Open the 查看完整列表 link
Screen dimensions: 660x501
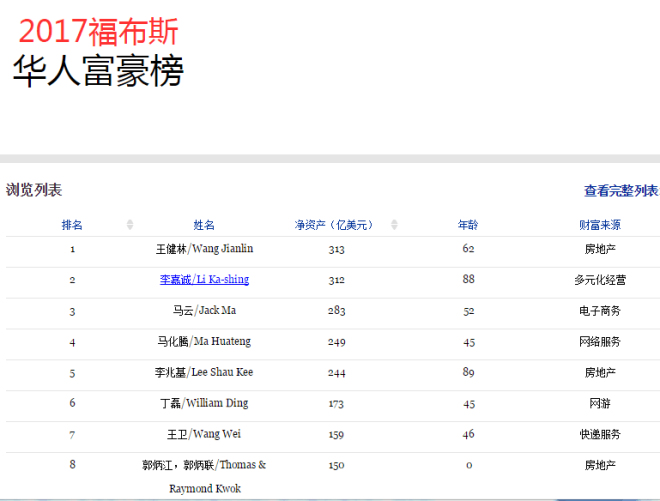pyautogui.click(x=621, y=191)
